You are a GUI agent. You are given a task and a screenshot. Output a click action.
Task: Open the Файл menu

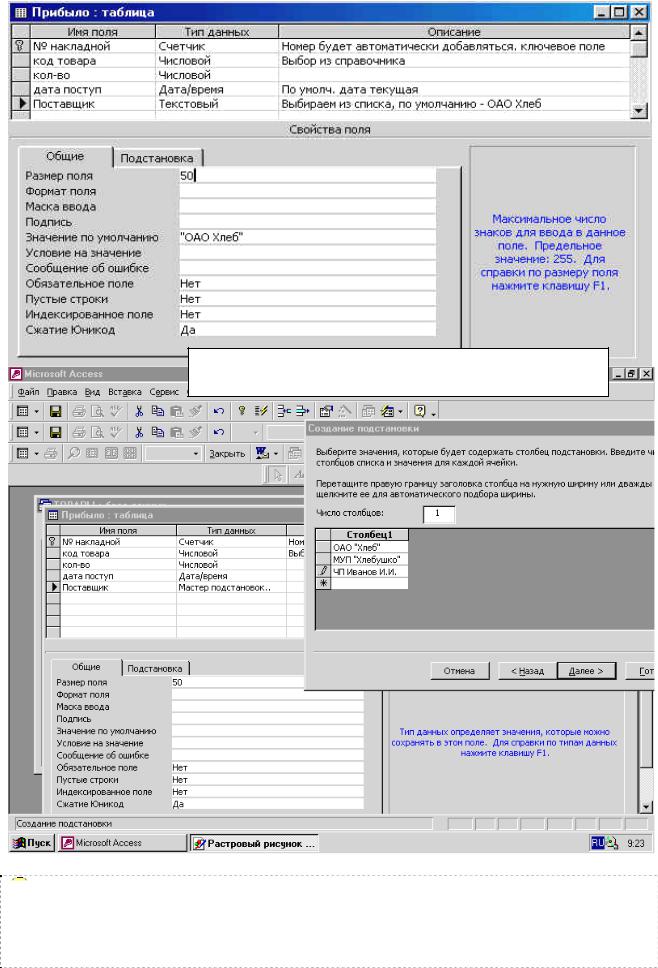coord(28,392)
